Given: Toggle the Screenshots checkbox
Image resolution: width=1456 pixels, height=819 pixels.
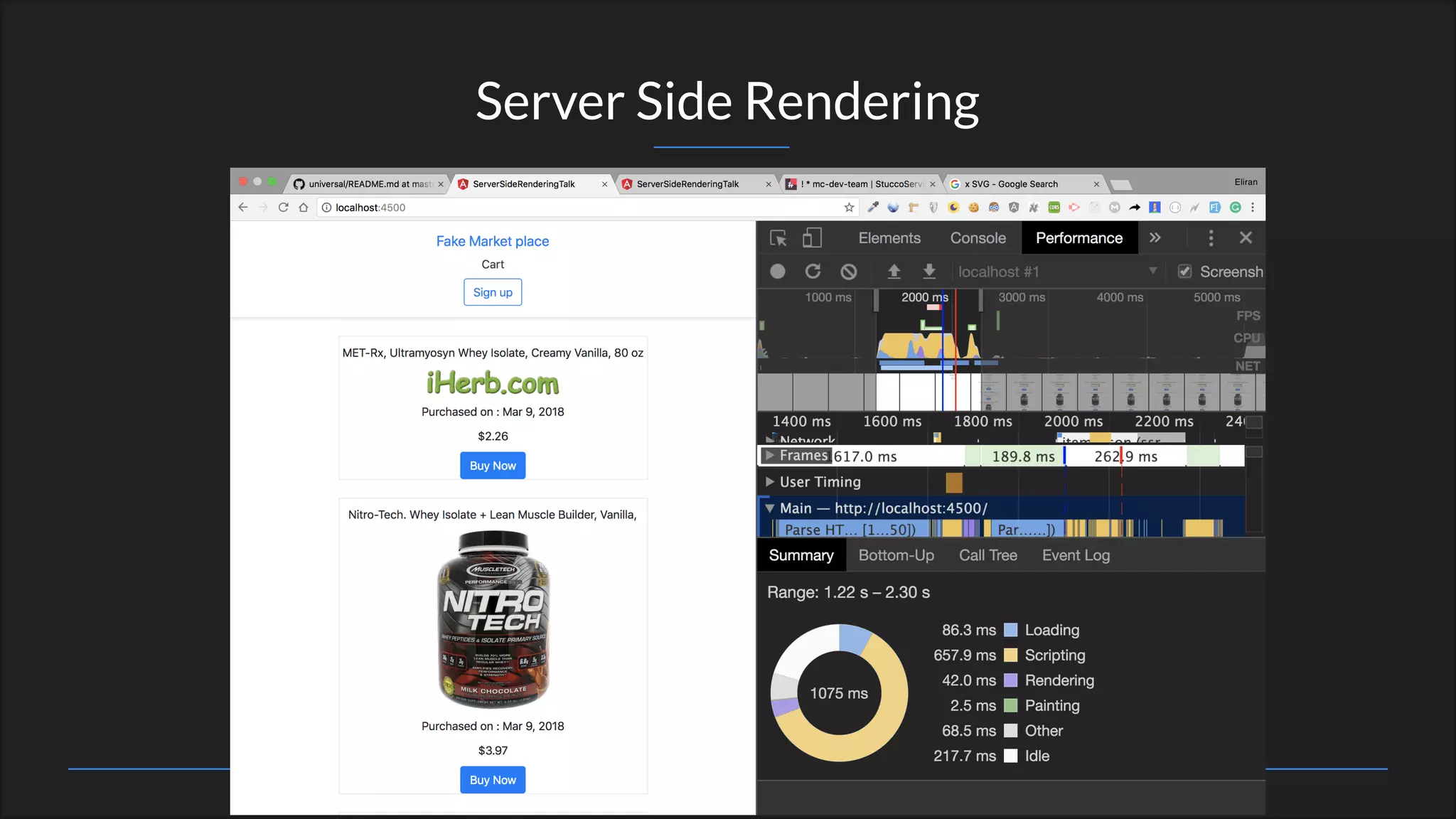Looking at the screenshot, I should (1184, 272).
